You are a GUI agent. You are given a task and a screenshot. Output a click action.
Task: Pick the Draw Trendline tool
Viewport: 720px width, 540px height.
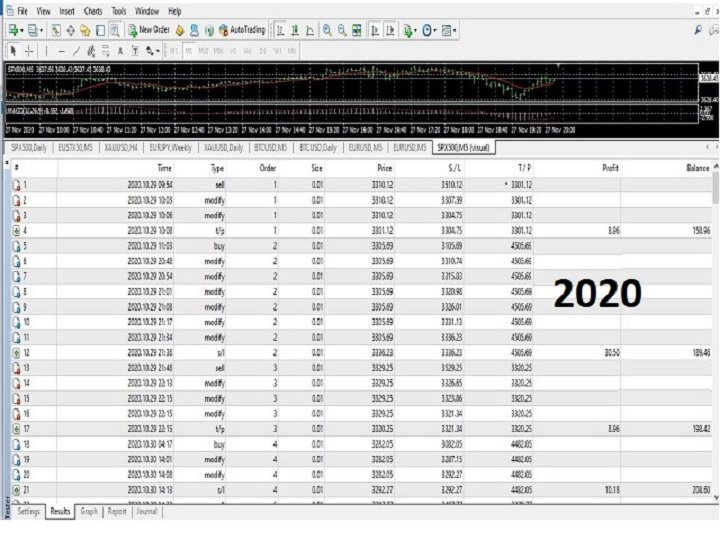click(77, 50)
